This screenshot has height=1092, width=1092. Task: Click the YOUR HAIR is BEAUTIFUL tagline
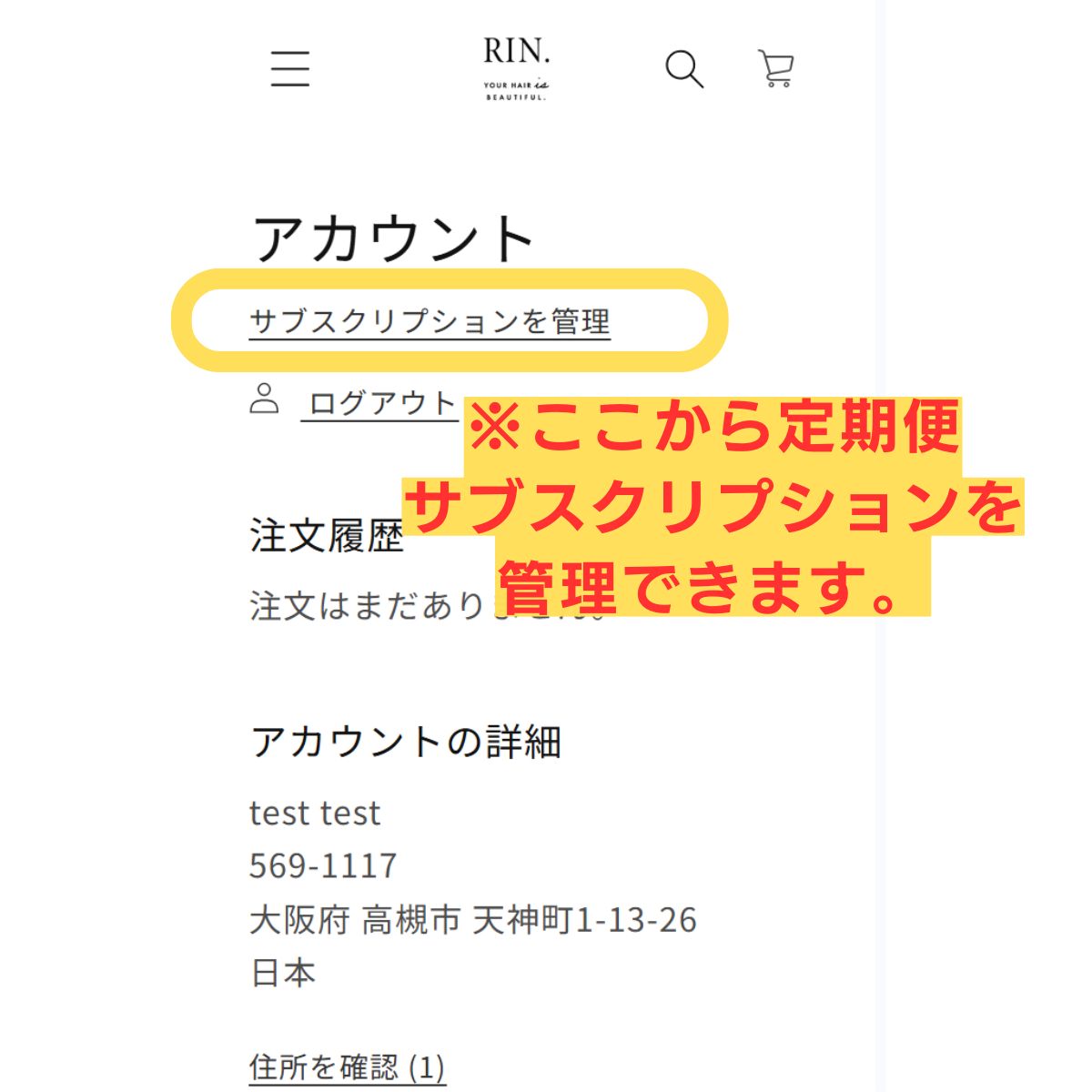coord(516,90)
